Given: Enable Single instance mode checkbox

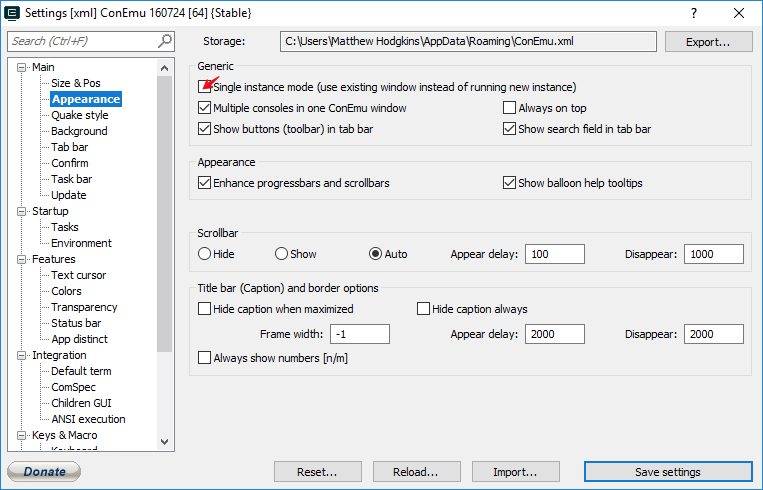Looking at the screenshot, I should (x=205, y=88).
